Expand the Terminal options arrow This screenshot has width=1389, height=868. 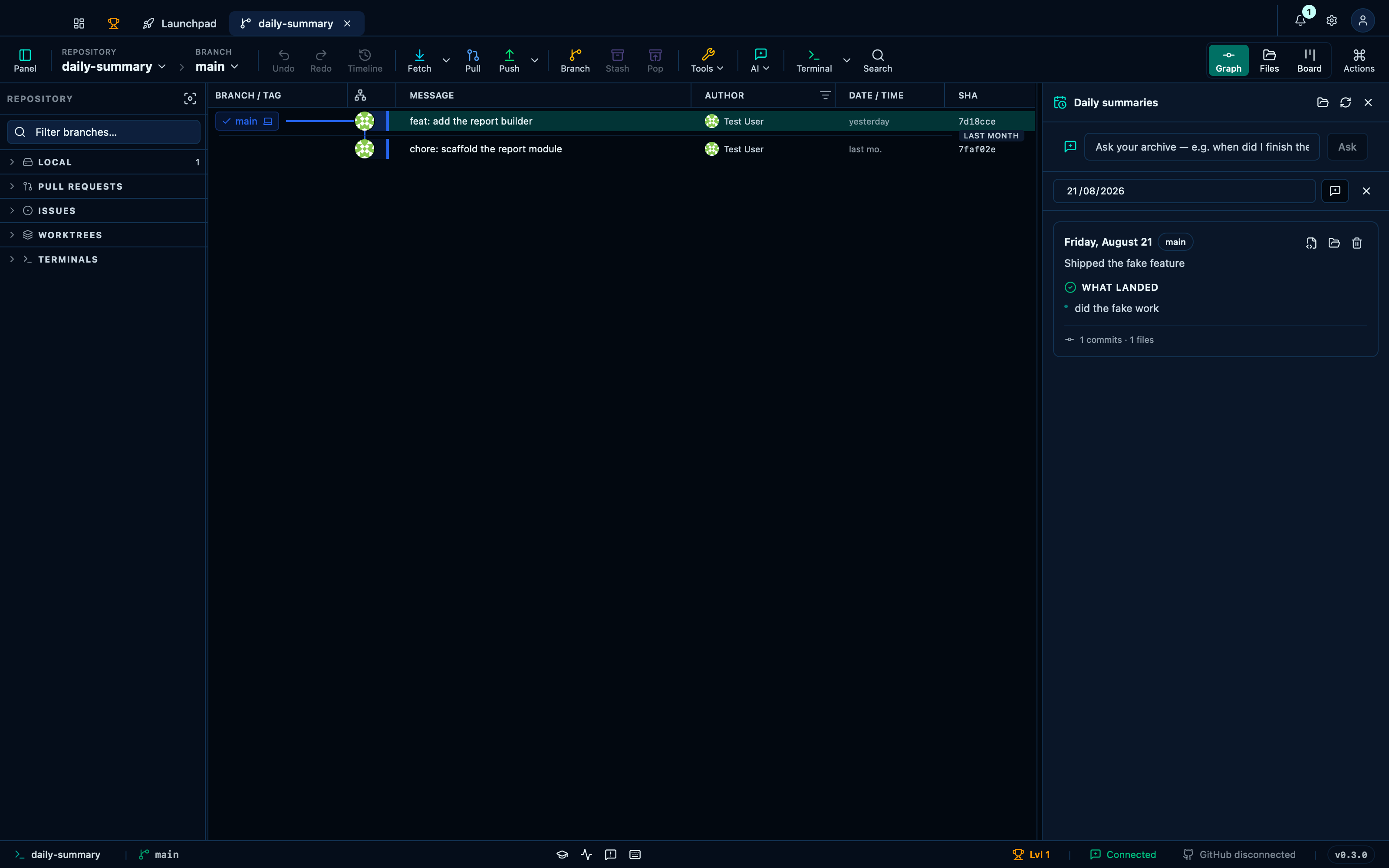[x=846, y=60]
